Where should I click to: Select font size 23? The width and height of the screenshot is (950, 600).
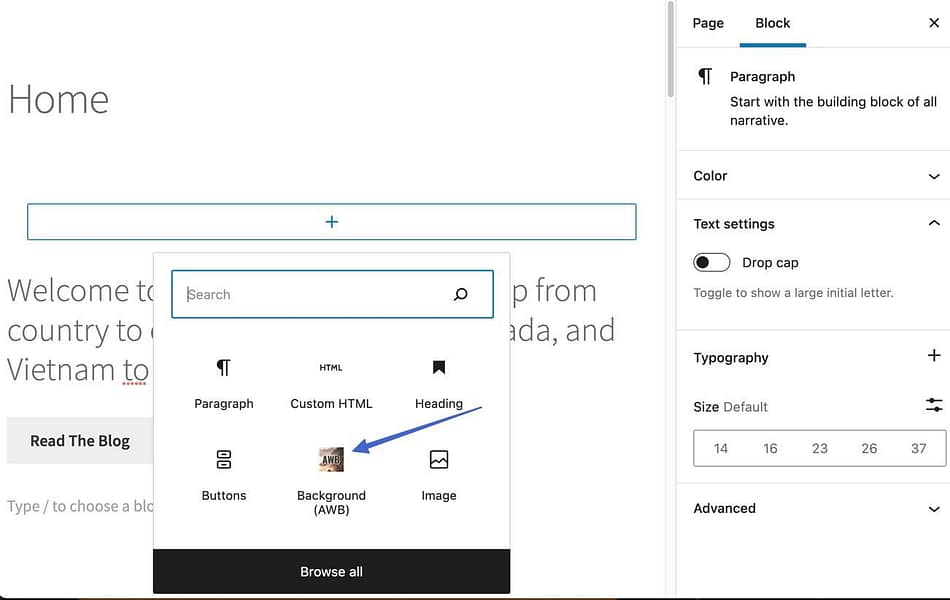tap(819, 448)
